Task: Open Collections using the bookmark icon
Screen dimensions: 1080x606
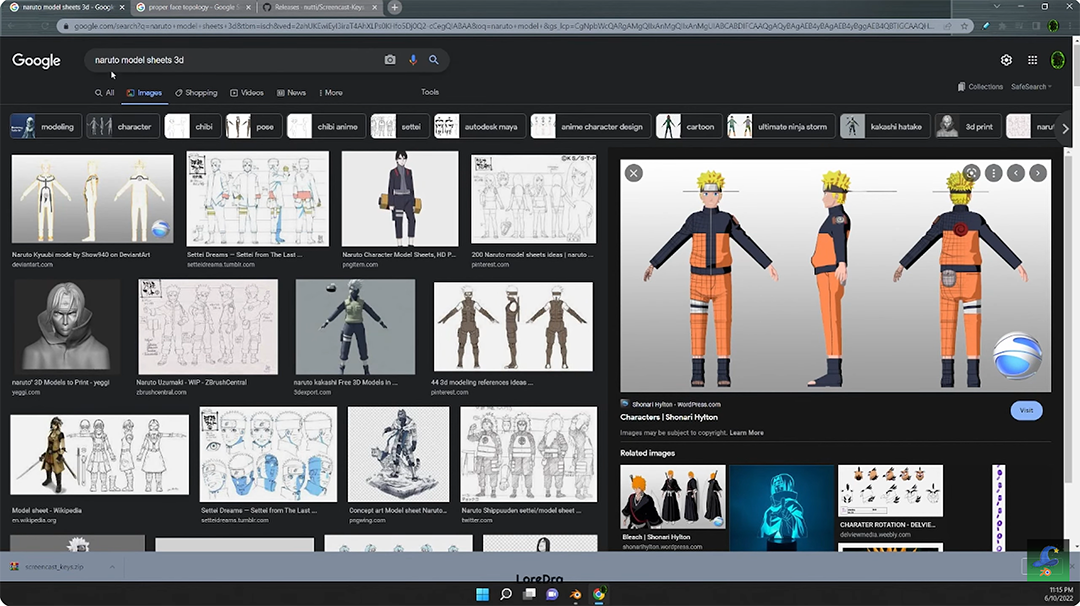Action: pyautogui.click(x=961, y=87)
